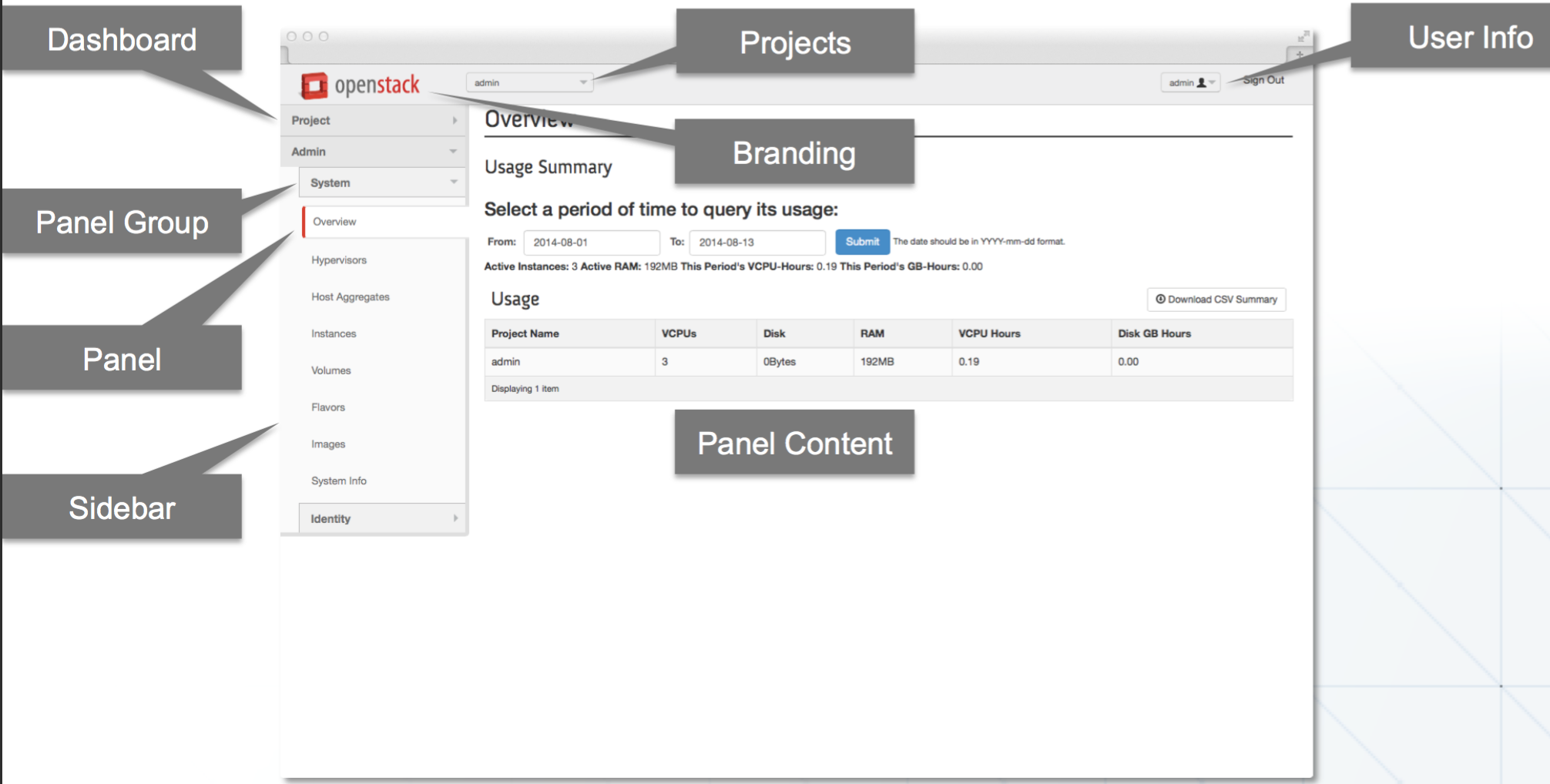The height and width of the screenshot is (784, 1550).
Task: Click the admin user profile icon
Action: [1201, 82]
